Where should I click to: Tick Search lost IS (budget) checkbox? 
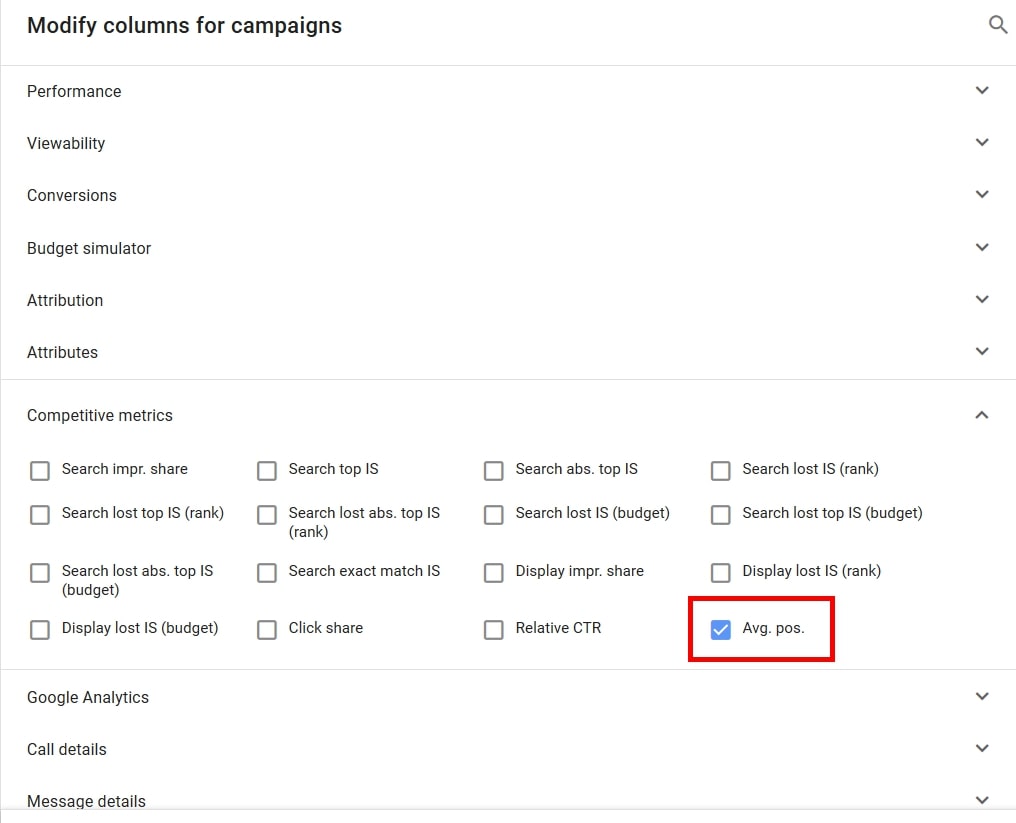coord(494,515)
